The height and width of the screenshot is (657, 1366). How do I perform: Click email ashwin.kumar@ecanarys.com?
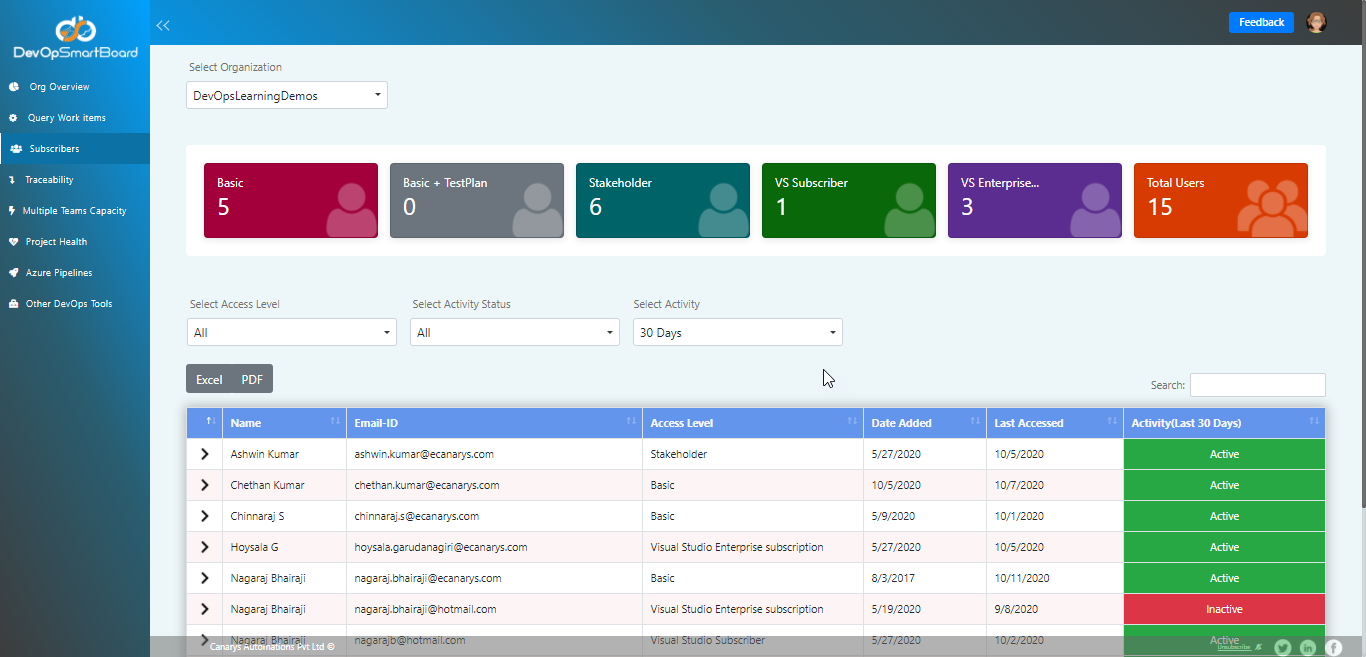(424, 454)
